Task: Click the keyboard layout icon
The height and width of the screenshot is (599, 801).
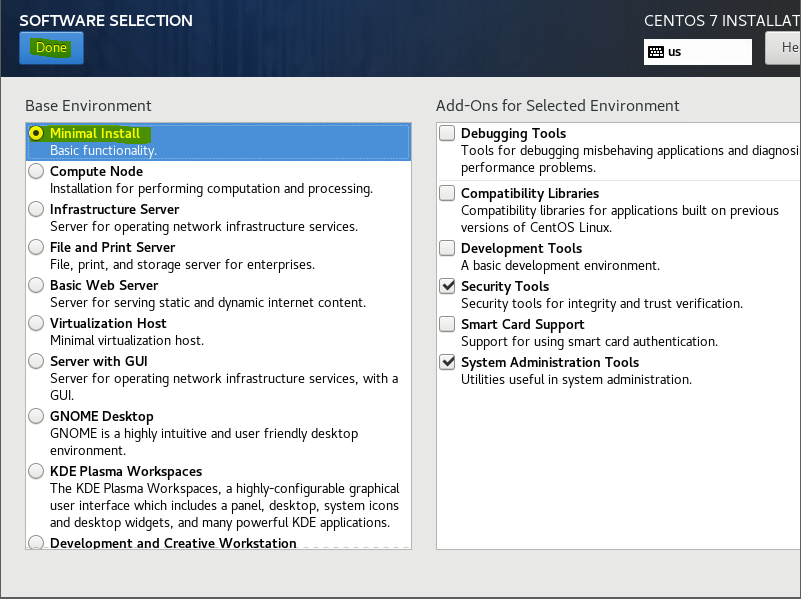Action: pyautogui.click(x=656, y=52)
